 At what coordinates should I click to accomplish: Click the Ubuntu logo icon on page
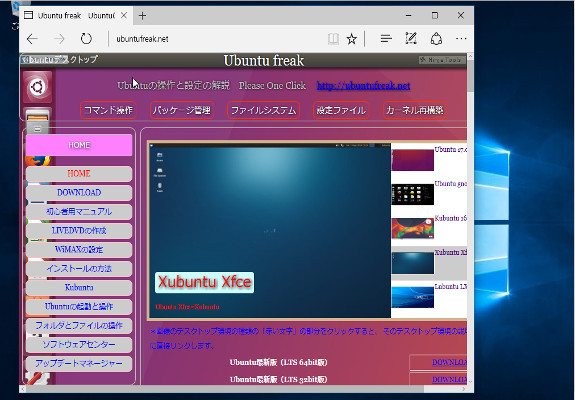coord(37,87)
